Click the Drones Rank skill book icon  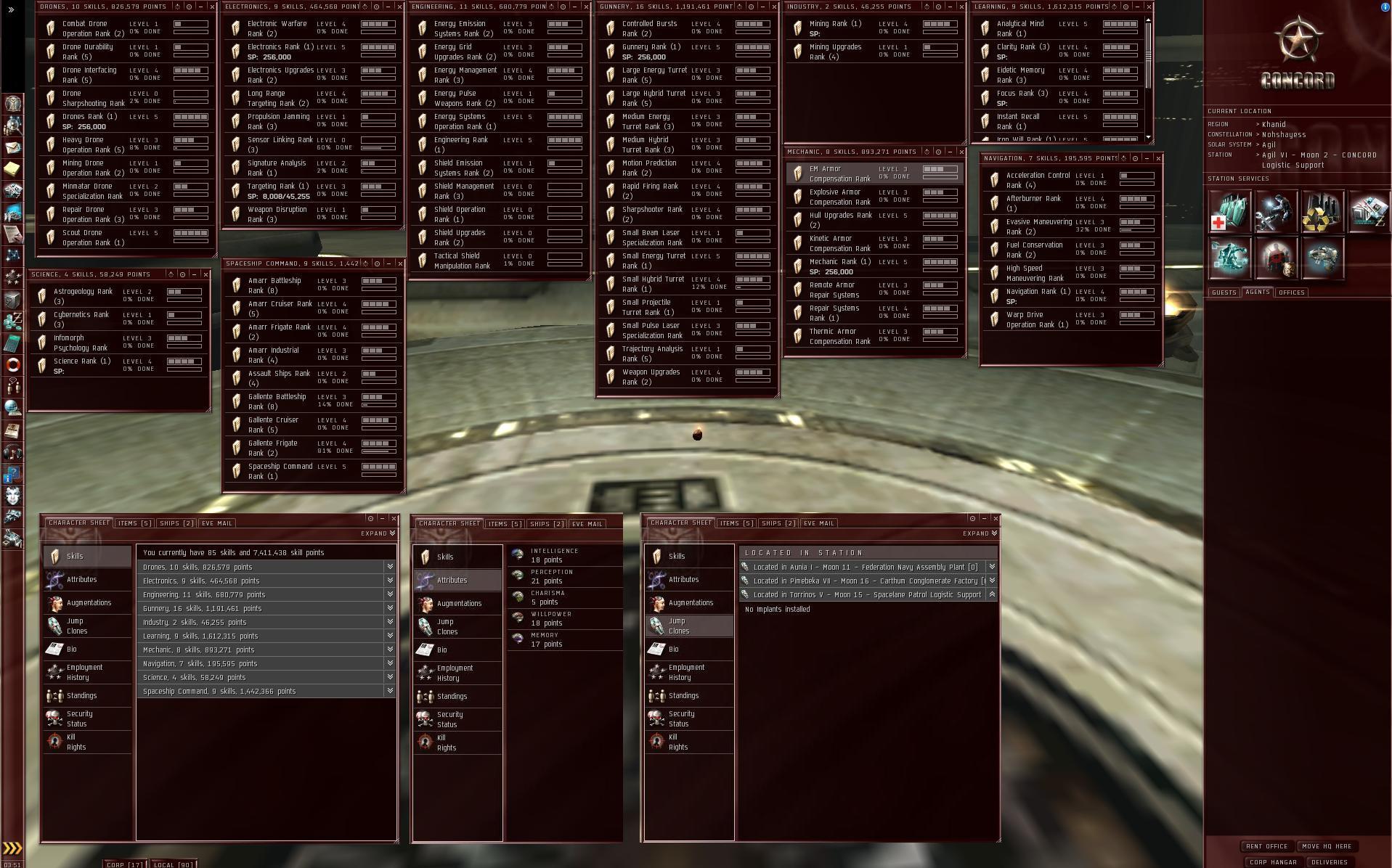51,121
